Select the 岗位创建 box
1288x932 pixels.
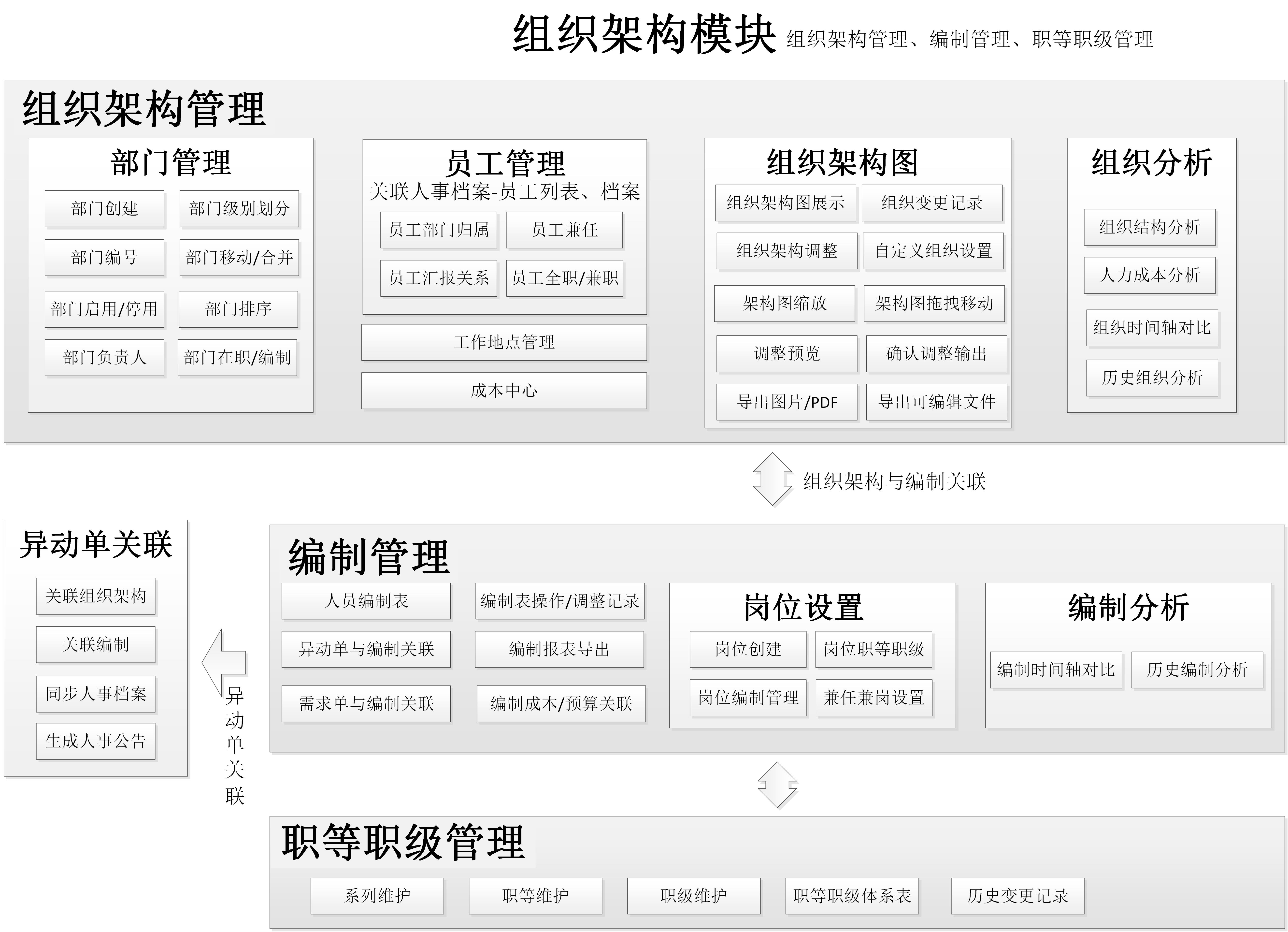[748, 649]
